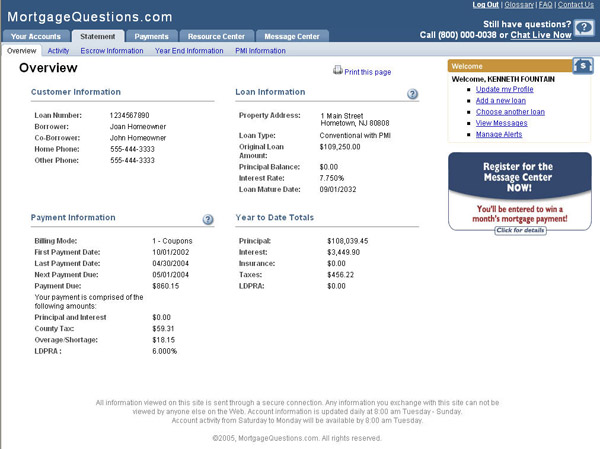Click the Print this page link
Viewport: 600px width, 449px height.
(367, 72)
